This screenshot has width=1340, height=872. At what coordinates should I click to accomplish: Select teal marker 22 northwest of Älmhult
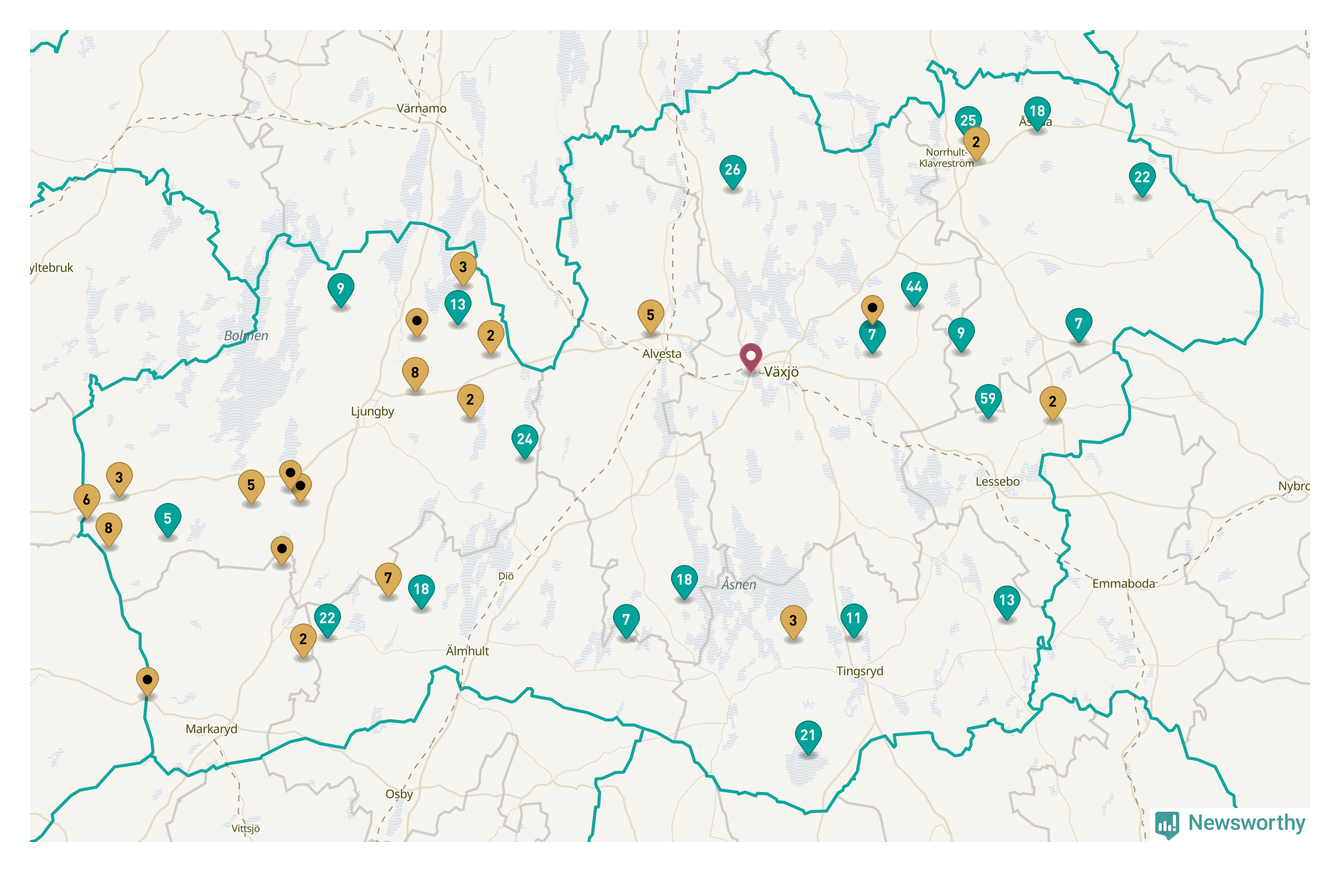(327, 618)
